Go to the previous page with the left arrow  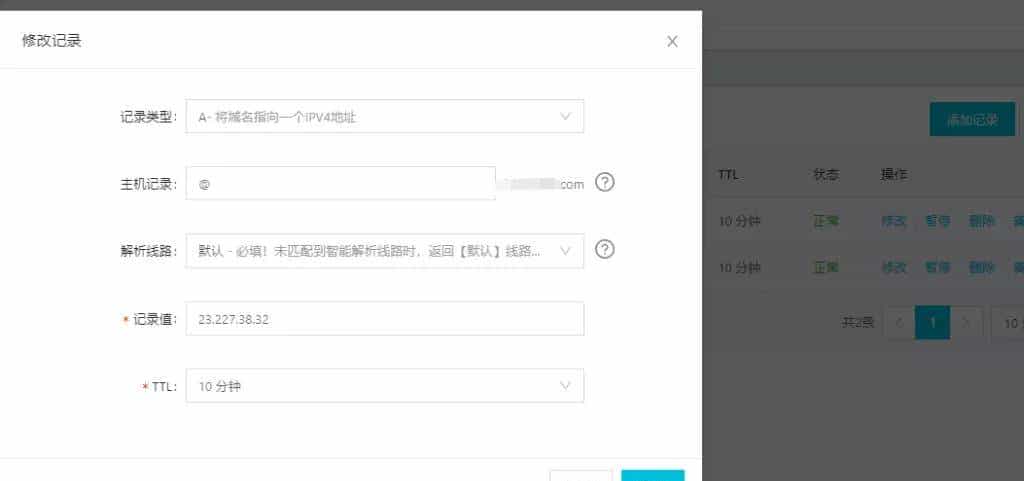tap(899, 323)
